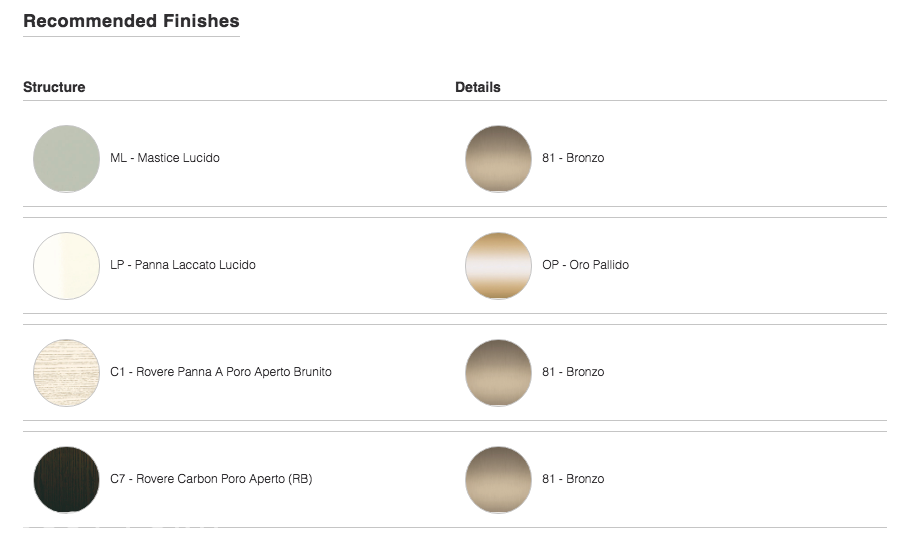This screenshot has height=556, width=910.
Task: Choose Bronzo swatch in the Rovere Carbon row
Action: pos(498,479)
